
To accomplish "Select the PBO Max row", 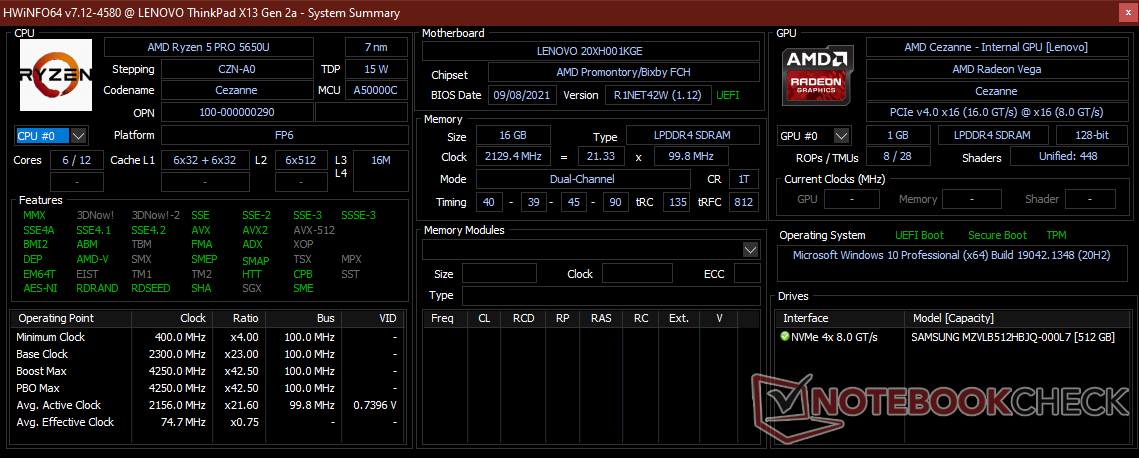I will pos(207,388).
